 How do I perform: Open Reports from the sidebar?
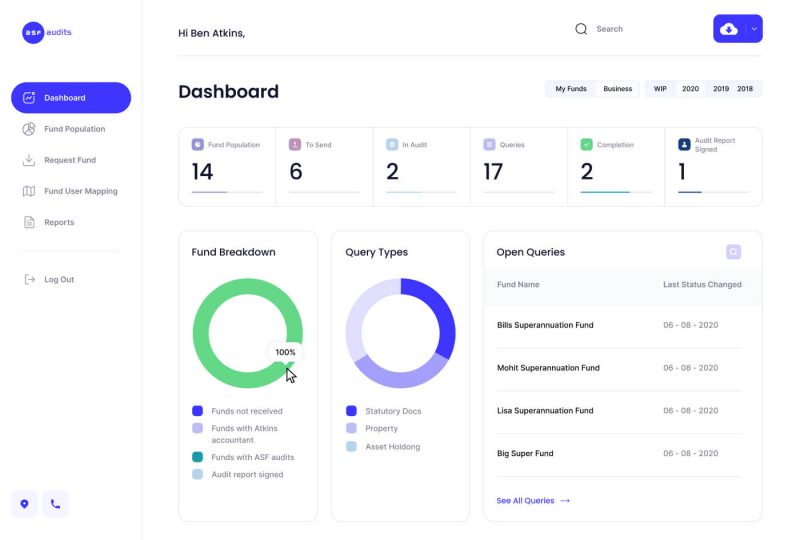coord(59,222)
